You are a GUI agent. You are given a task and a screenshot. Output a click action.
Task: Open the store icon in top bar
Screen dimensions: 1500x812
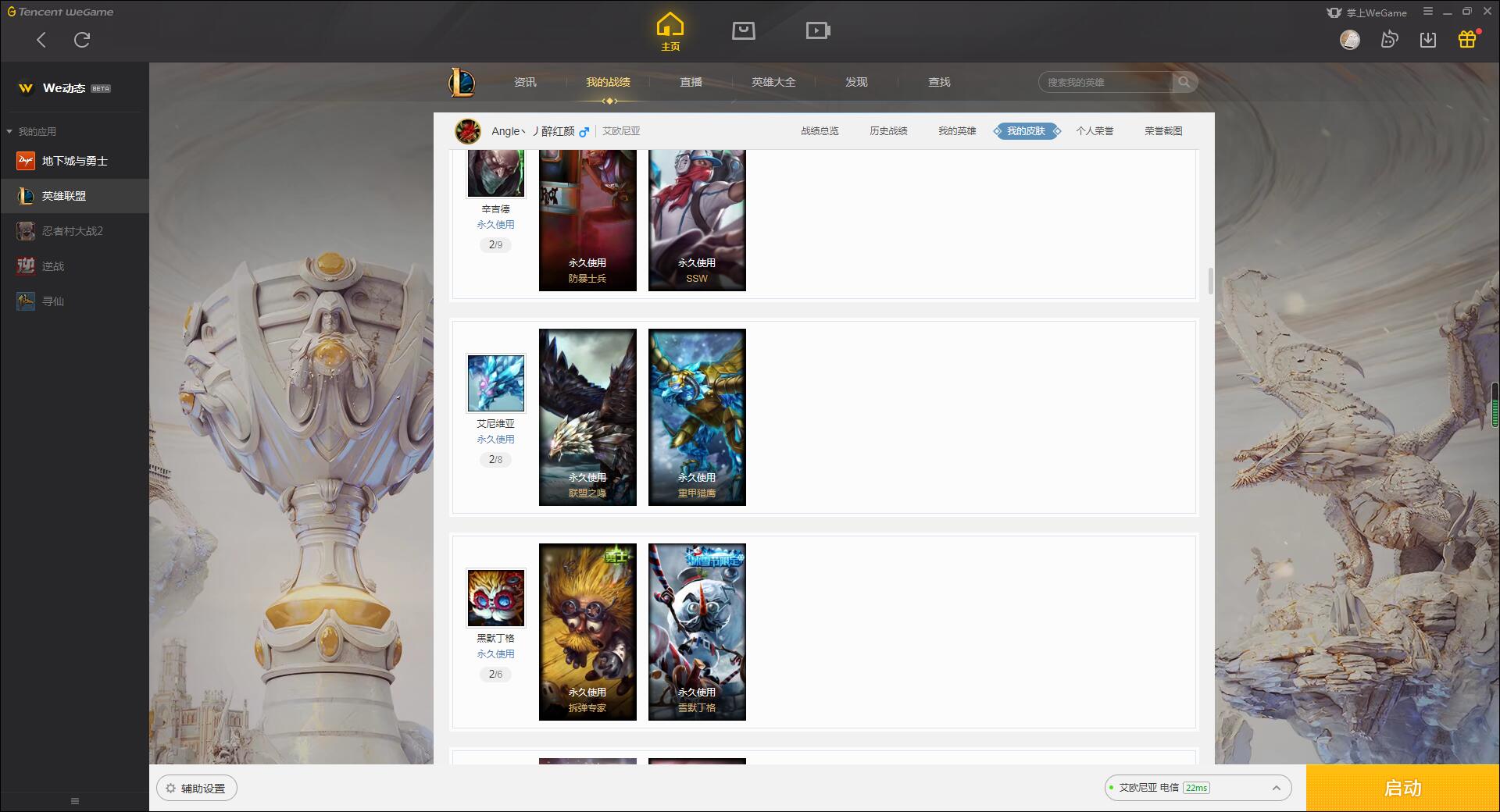[744, 30]
